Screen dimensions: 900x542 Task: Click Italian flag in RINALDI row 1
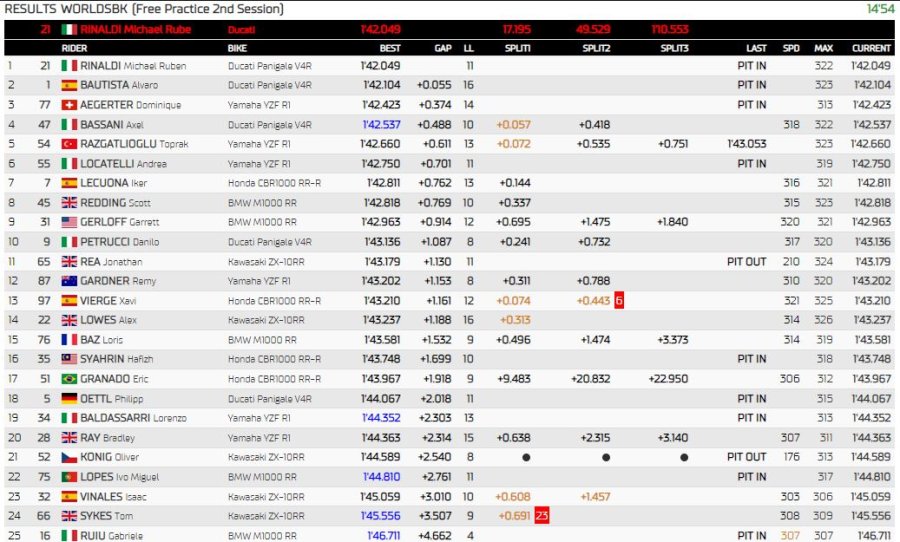(x=69, y=65)
